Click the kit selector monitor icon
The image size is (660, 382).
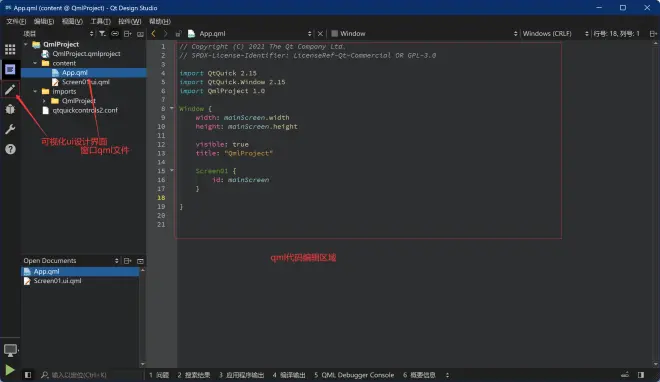click(x=10, y=350)
